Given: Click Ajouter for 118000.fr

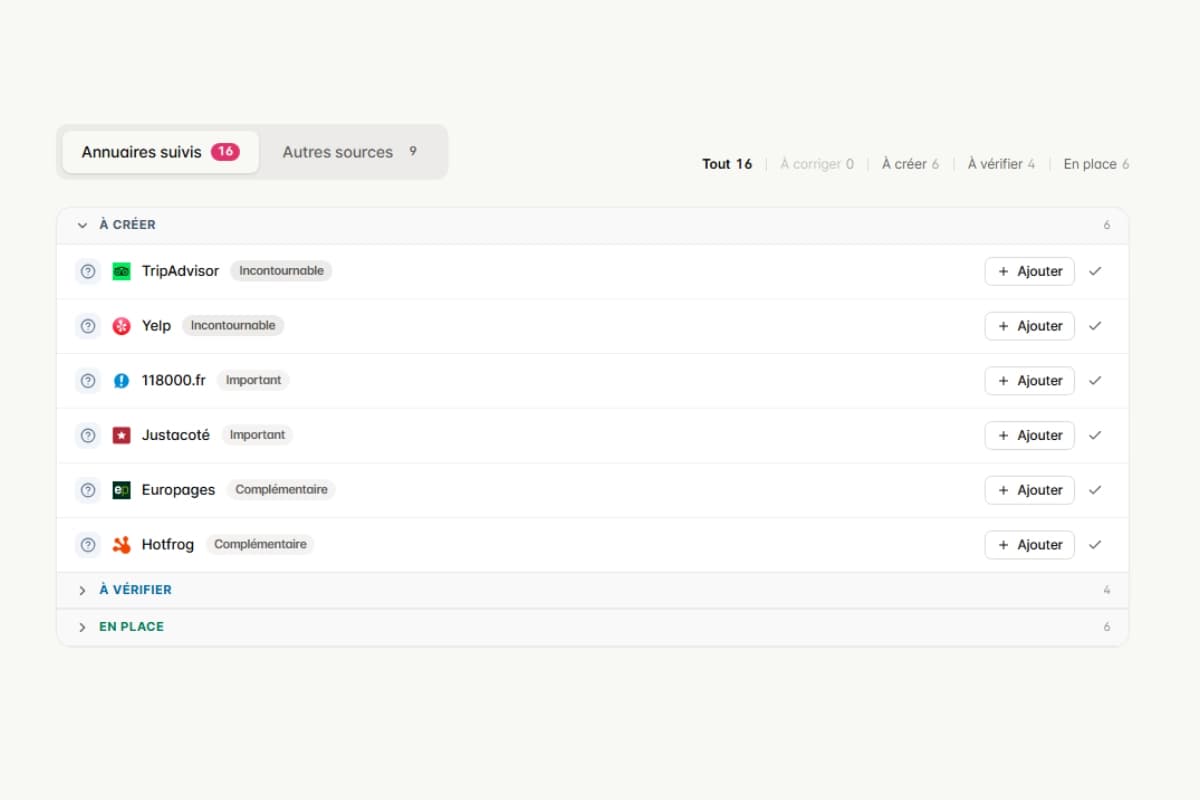Looking at the screenshot, I should click(x=1030, y=381).
